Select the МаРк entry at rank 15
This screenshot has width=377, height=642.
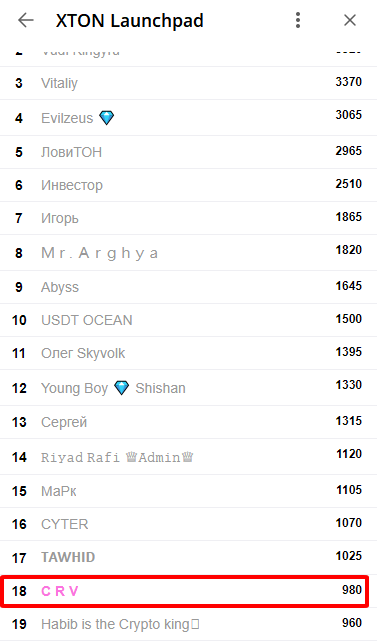click(x=188, y=491)
